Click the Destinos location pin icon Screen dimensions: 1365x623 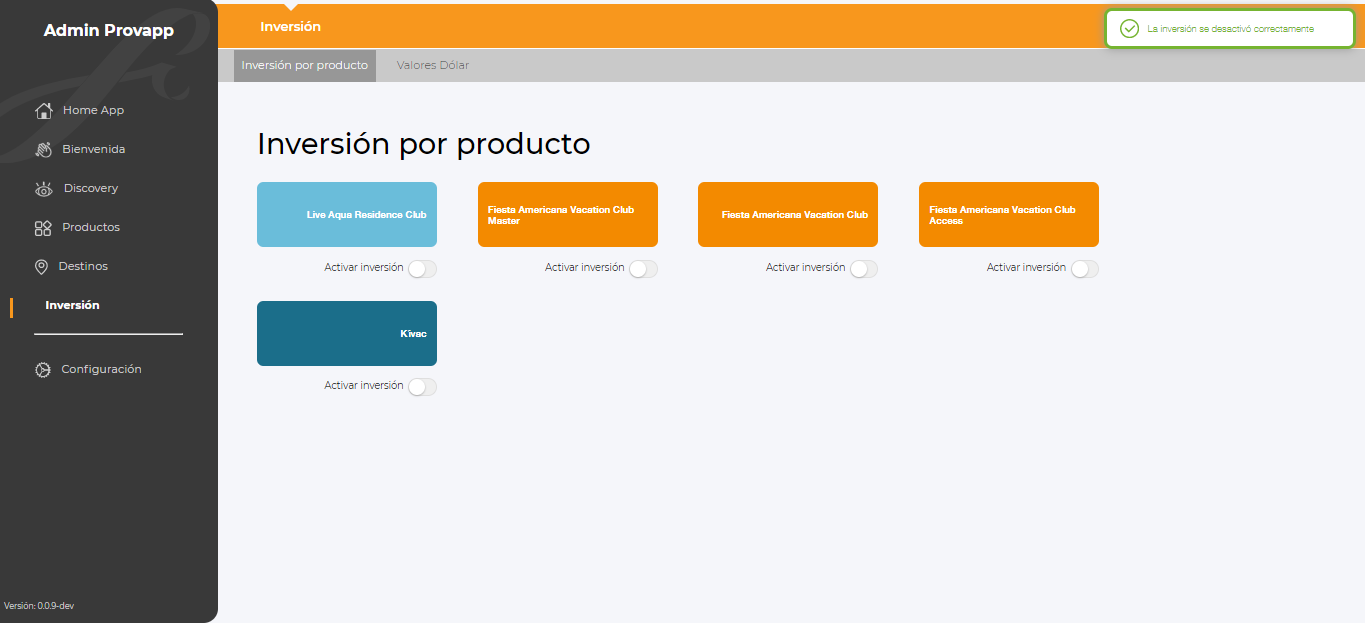(x=41, y=267)
